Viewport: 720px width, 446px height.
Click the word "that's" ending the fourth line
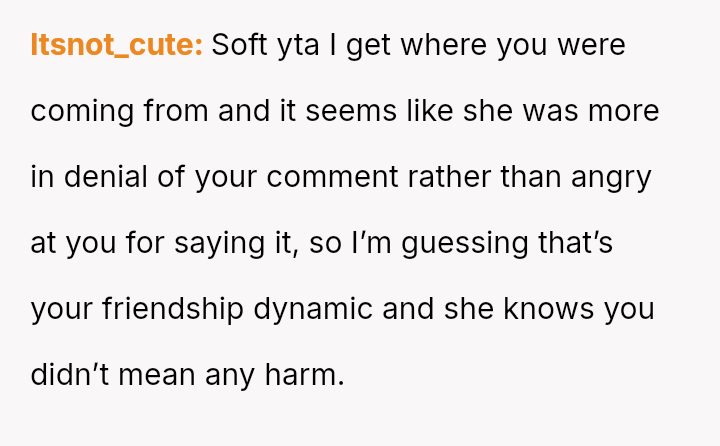coord(575,243)
